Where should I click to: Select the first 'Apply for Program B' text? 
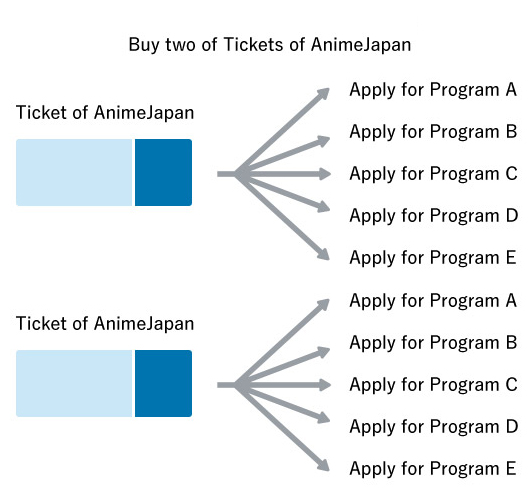click(433, 132)
